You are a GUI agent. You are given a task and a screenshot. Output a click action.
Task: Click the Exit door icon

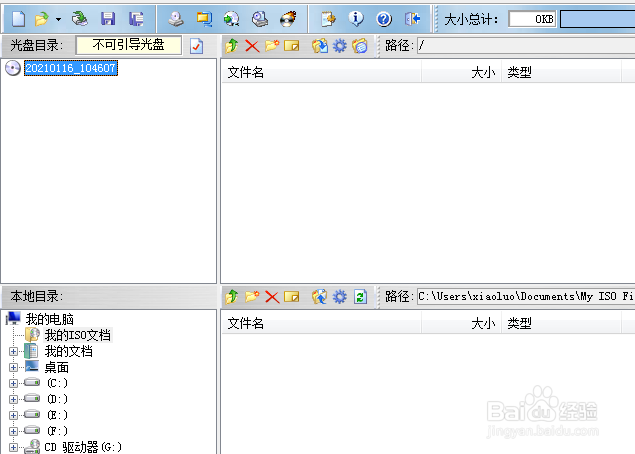[x=412, y=19]
